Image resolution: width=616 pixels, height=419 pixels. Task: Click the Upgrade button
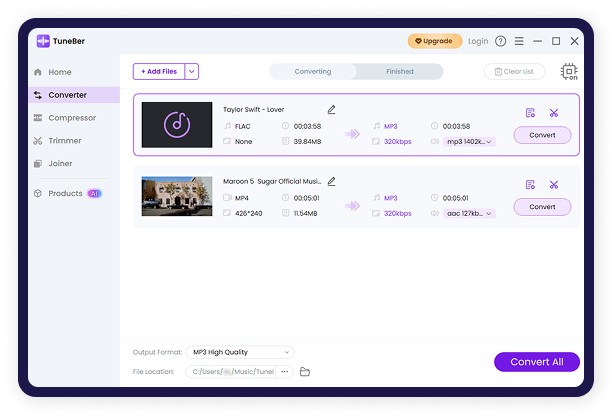(434, 41)
